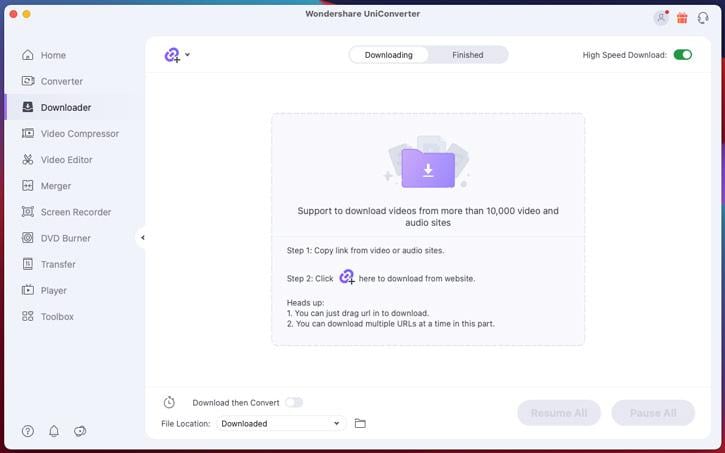
Task: Click the Resume All button
Action: pos(559,413)
